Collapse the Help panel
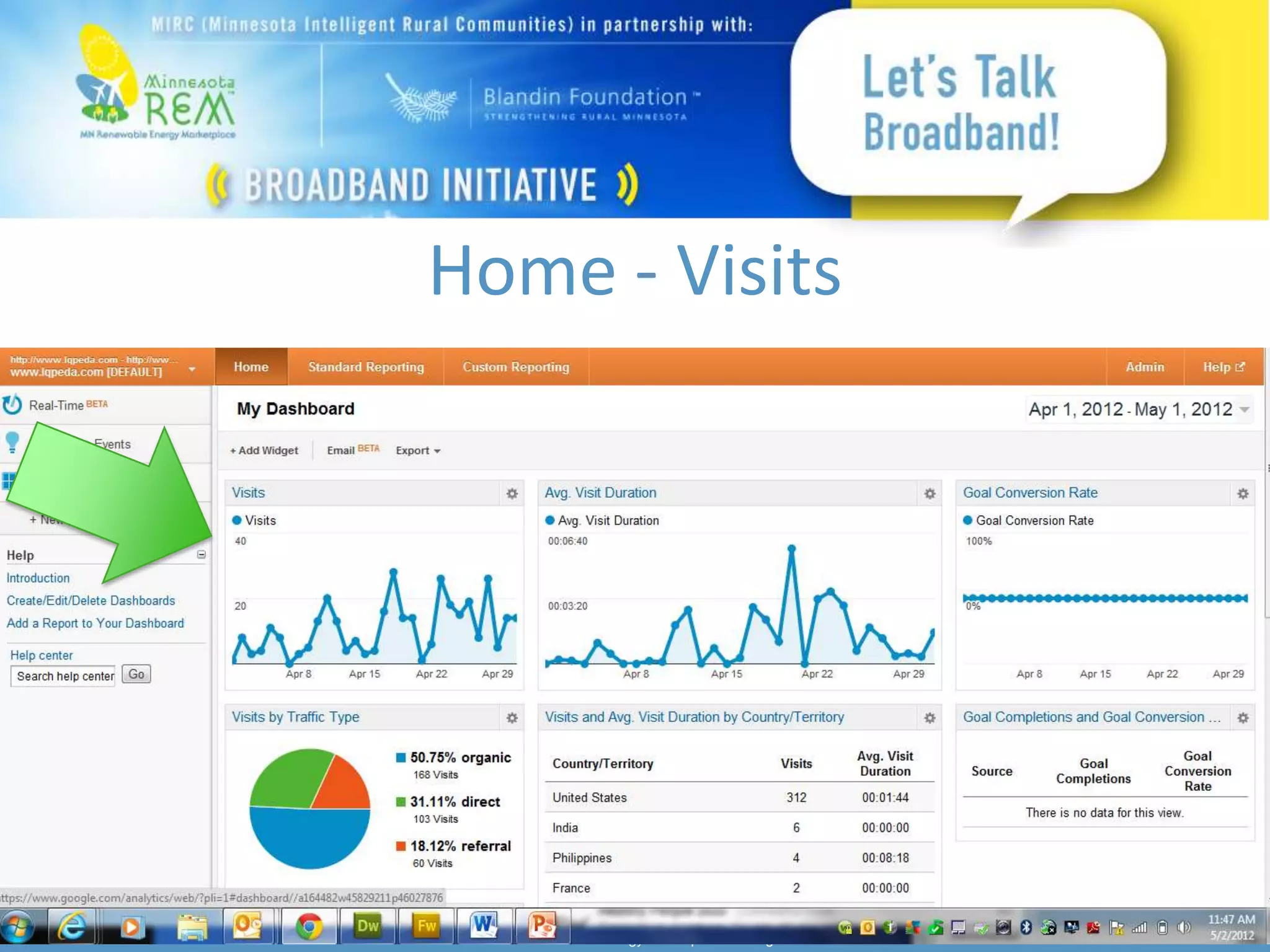1270x952 pixels. click(x=202, y=555)
